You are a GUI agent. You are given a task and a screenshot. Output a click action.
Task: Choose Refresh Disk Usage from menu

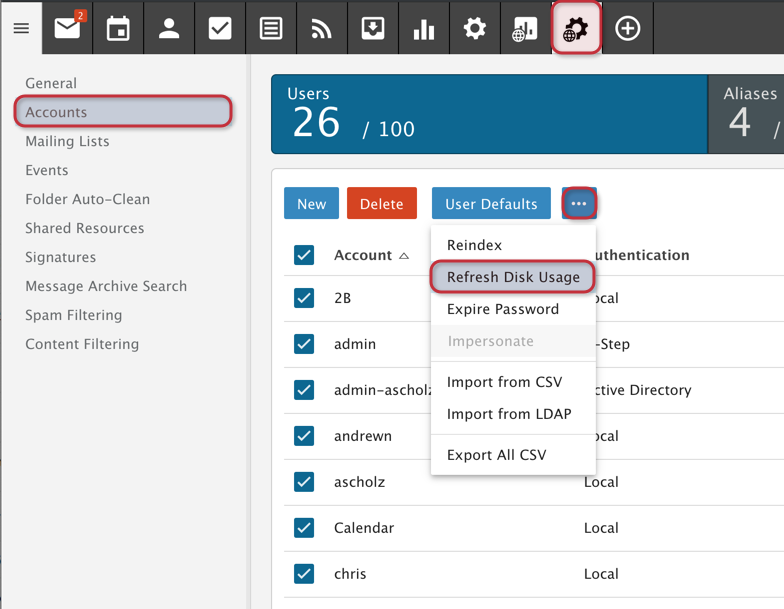coord(513,277)
